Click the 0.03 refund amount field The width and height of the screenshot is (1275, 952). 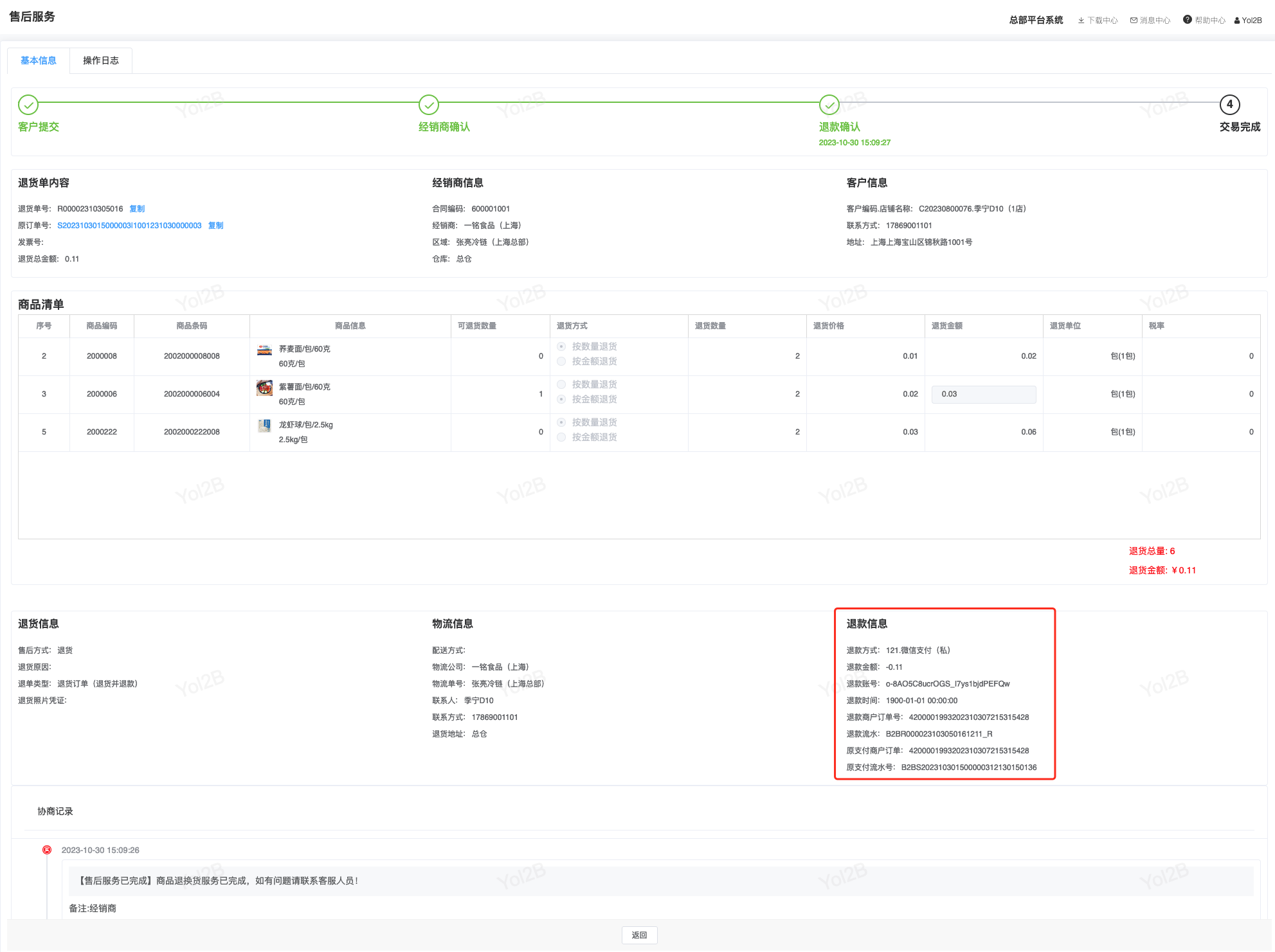983,394
